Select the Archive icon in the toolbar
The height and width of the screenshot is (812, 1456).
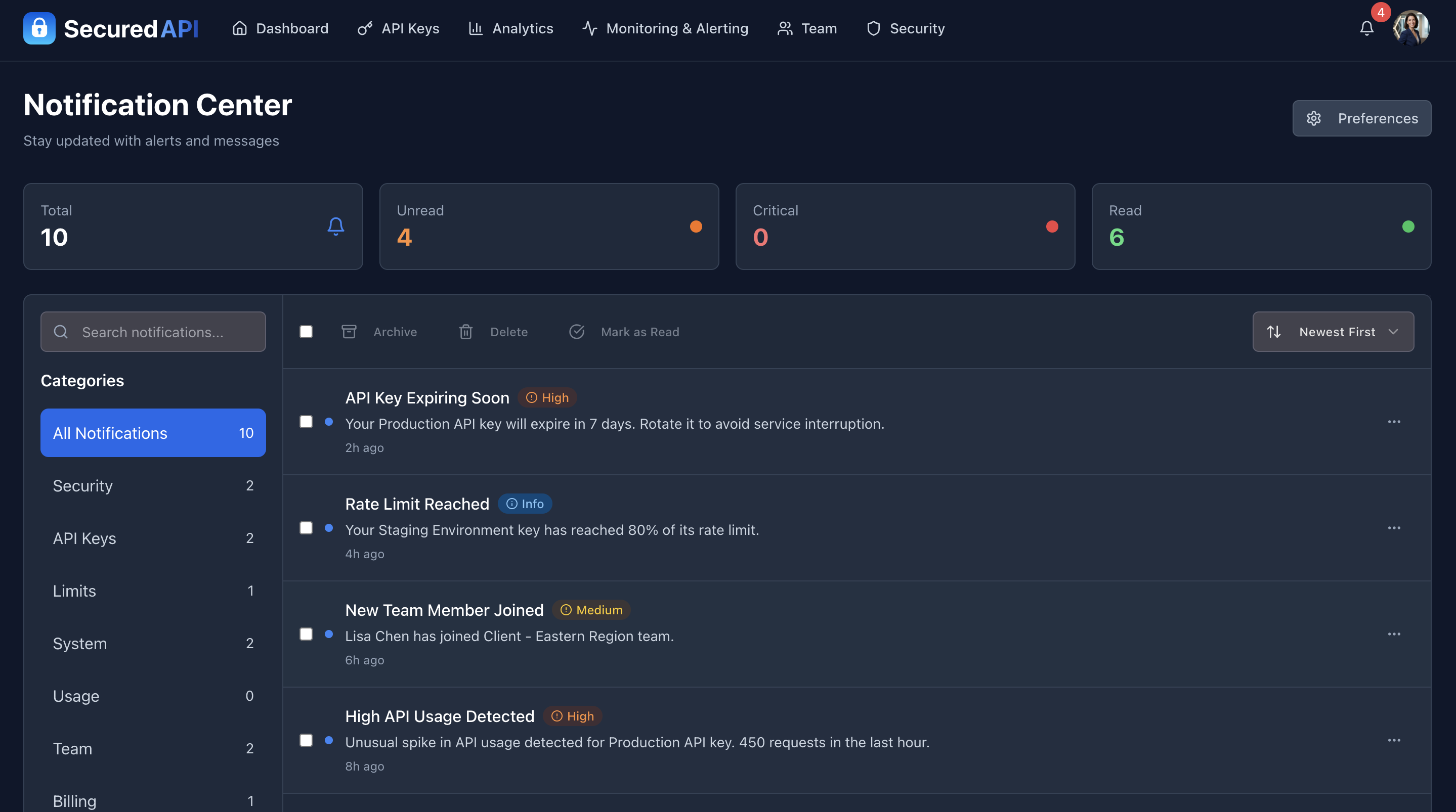tap(349, 332)
